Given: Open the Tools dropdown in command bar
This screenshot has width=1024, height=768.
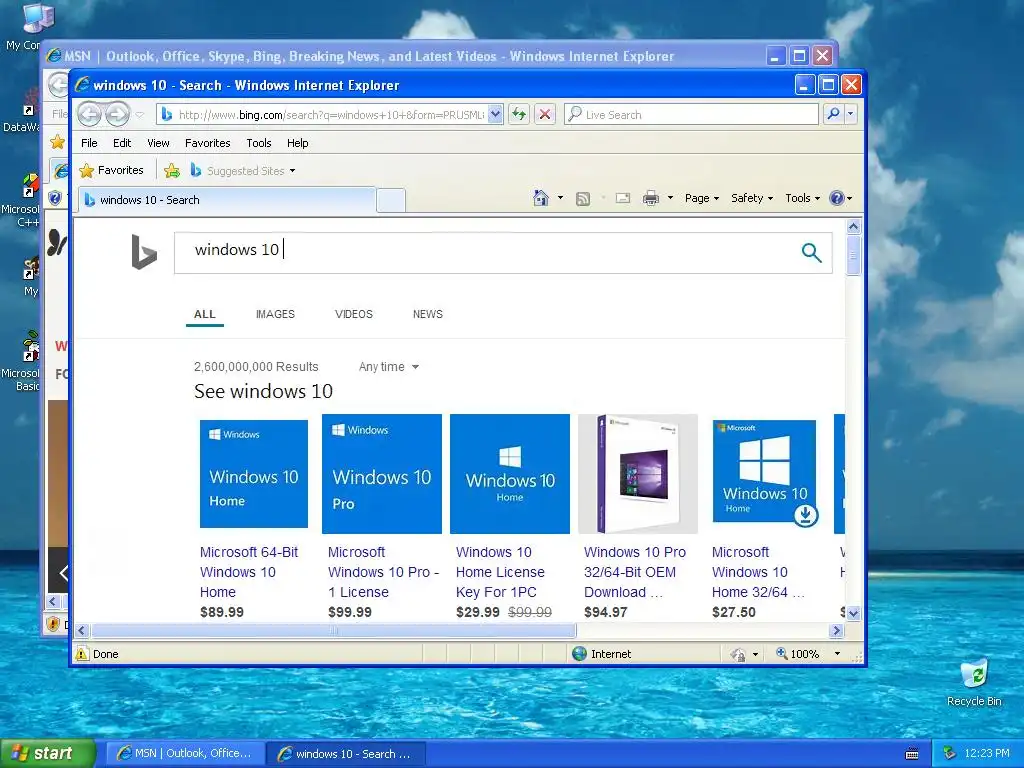Looking at the screenshot, I should (x=802, y=198).
